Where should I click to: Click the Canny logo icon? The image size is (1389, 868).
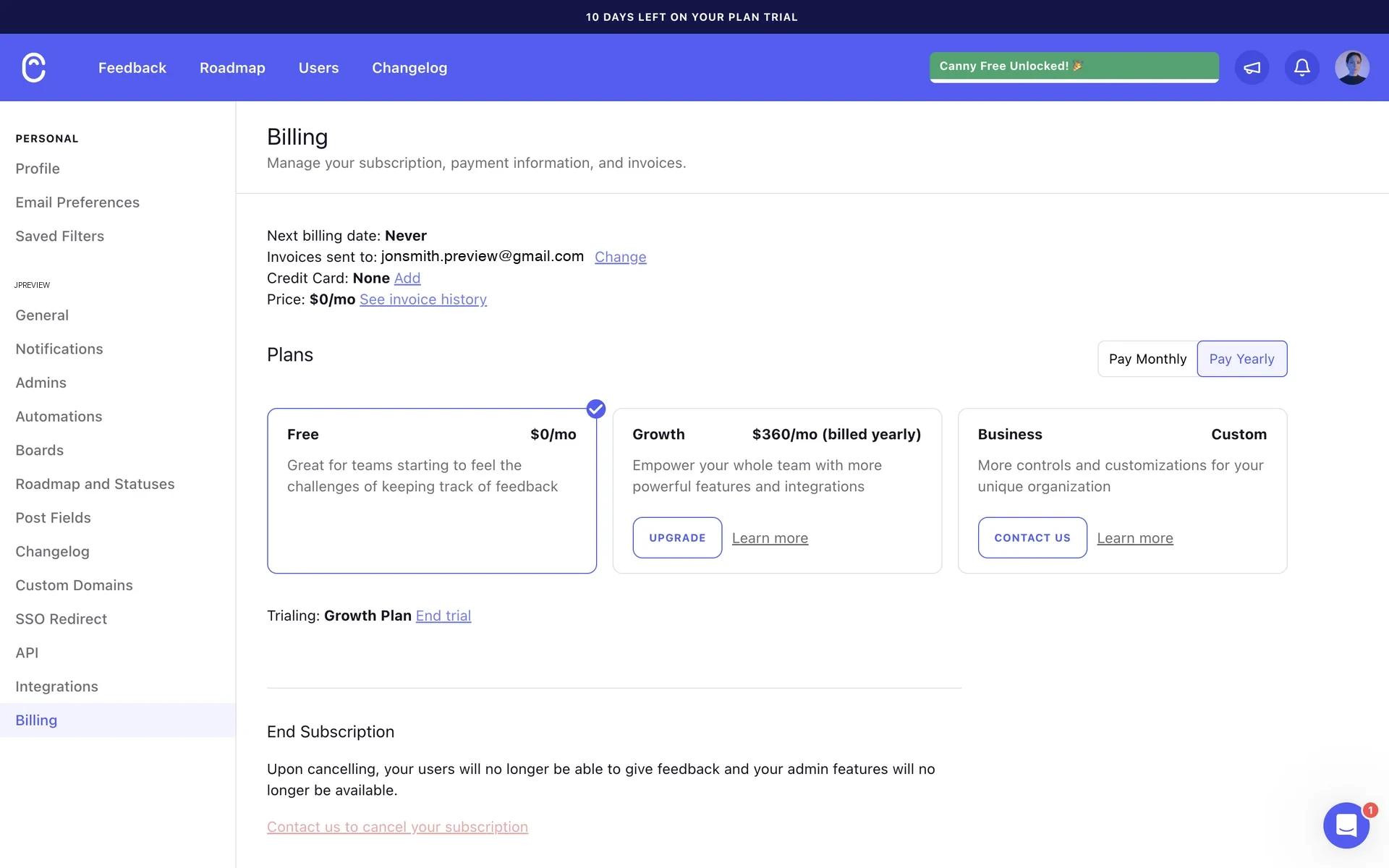point(33,67)
